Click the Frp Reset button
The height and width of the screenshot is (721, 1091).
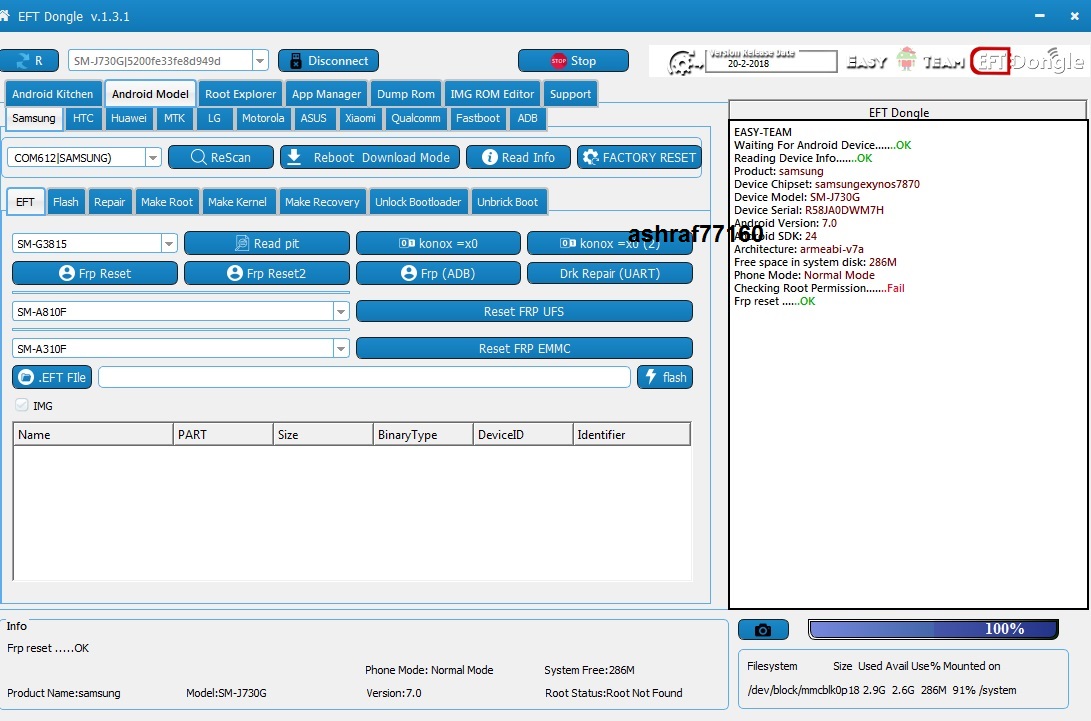(95, 273)
